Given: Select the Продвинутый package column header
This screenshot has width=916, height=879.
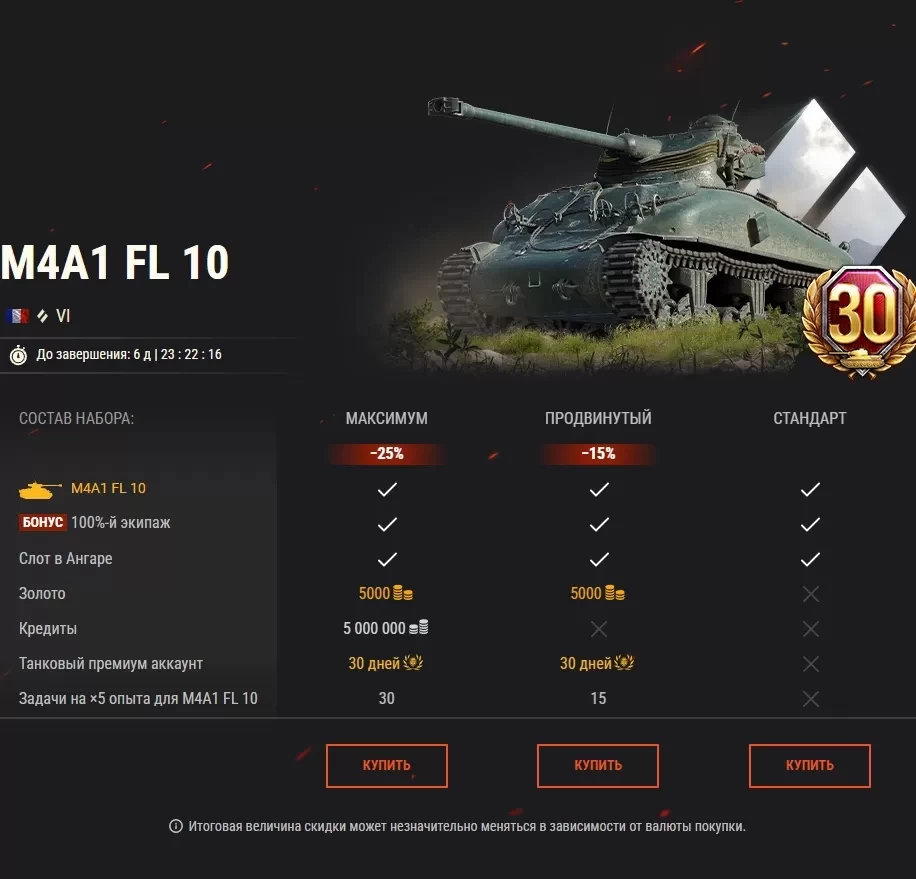Looking at the screenshot, I should 598,418.
